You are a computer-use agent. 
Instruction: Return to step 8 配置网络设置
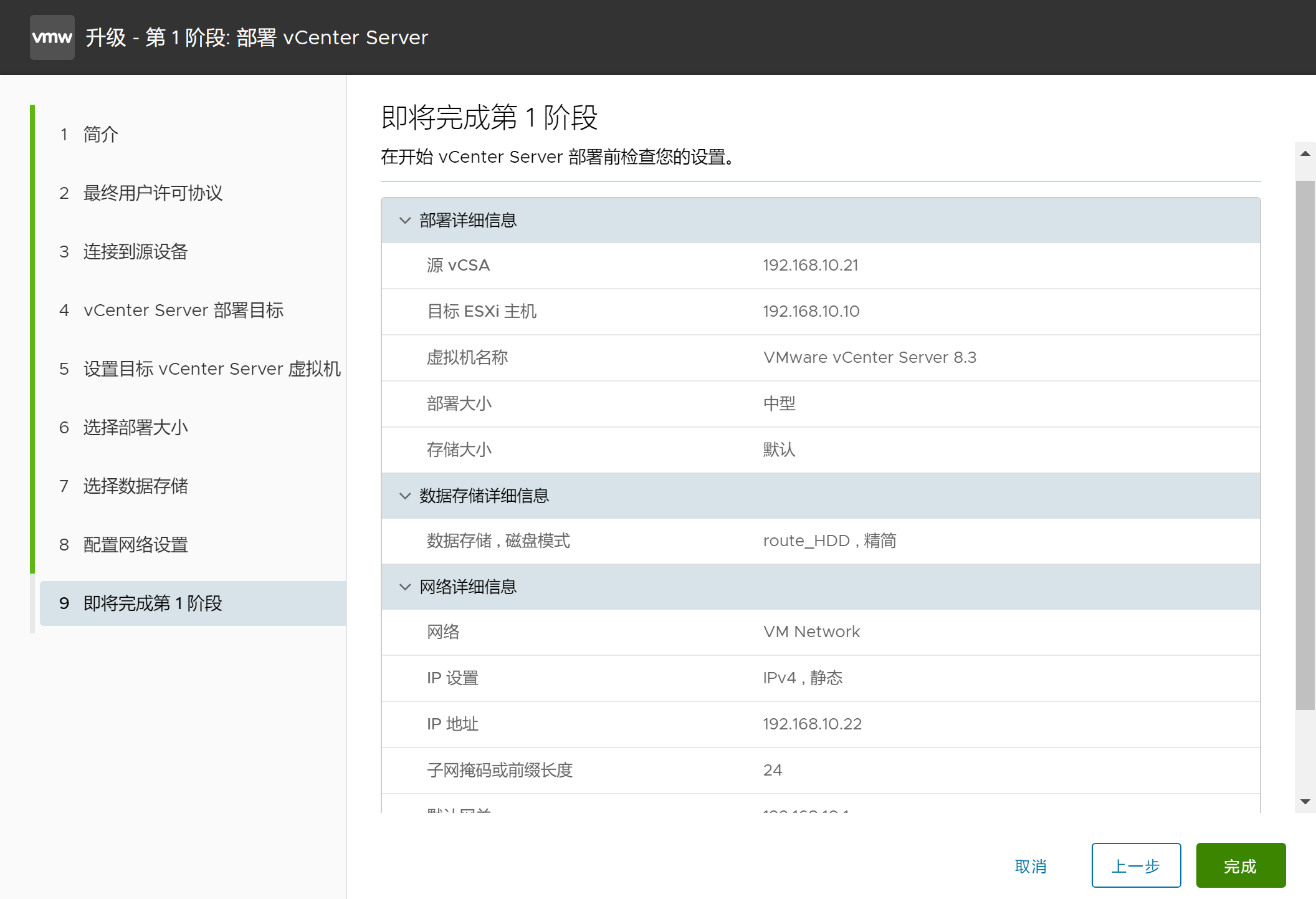[x=123, y=544]
